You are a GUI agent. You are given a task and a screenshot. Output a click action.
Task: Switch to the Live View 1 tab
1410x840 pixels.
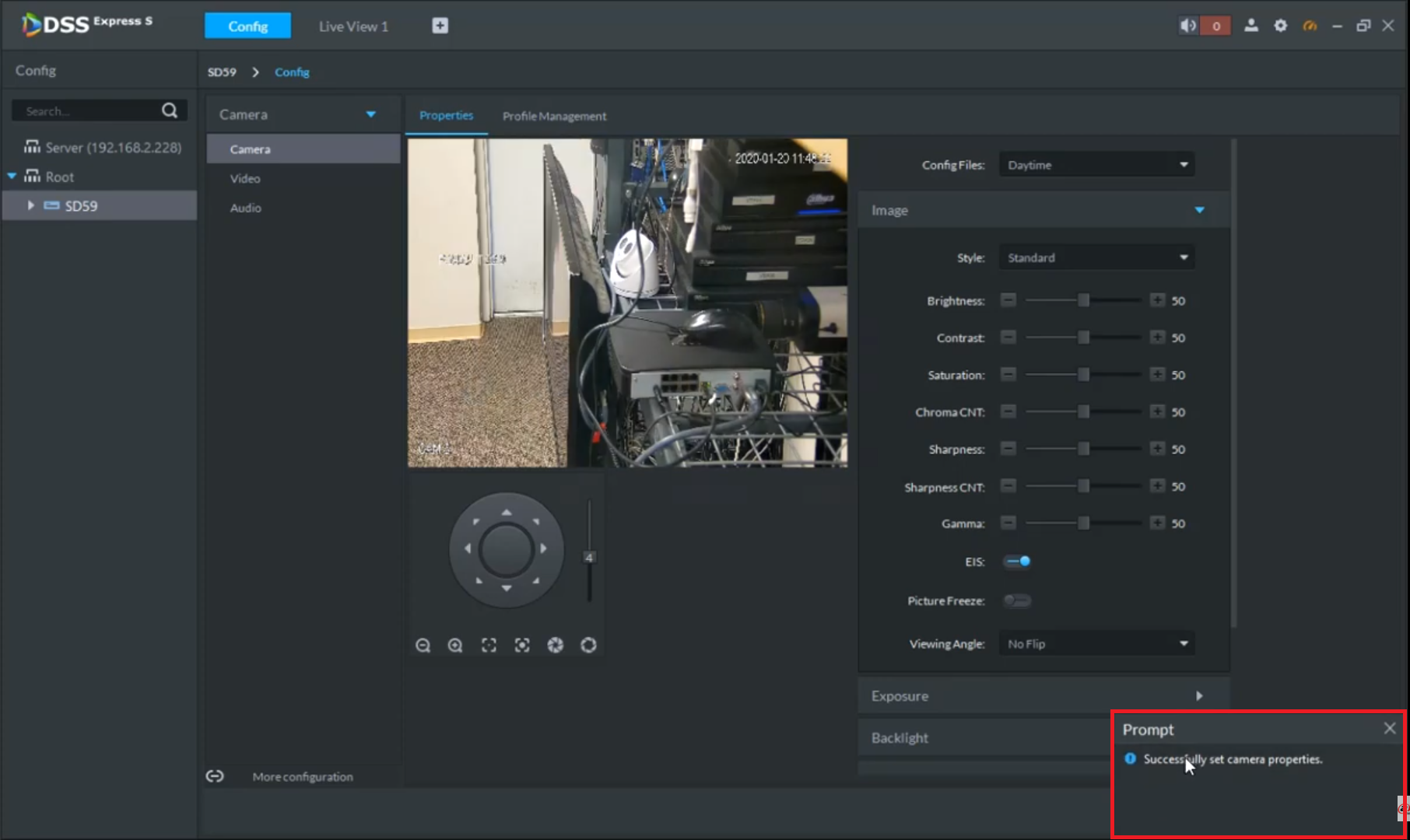pyautogui.click(x=353, y=26)
